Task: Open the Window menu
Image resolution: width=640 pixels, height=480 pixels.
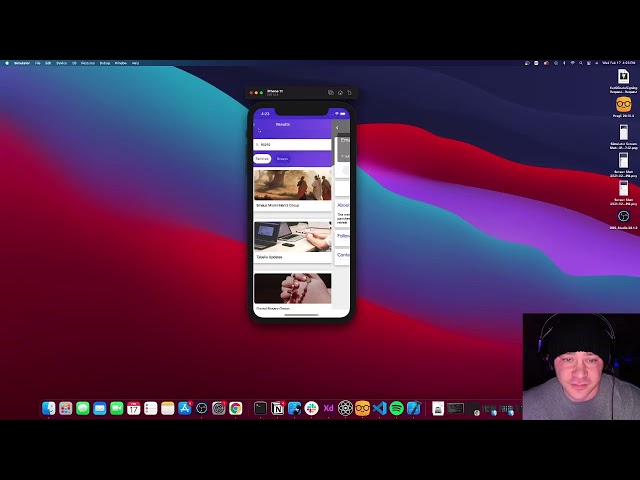Action: [x=121, y=63]
